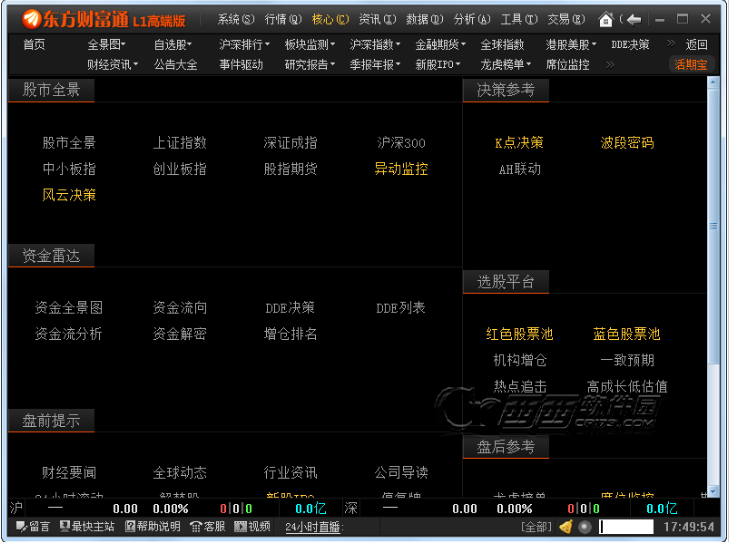Click 客服 customer service phone icon
Screen dimensions: 730x542
196,527
